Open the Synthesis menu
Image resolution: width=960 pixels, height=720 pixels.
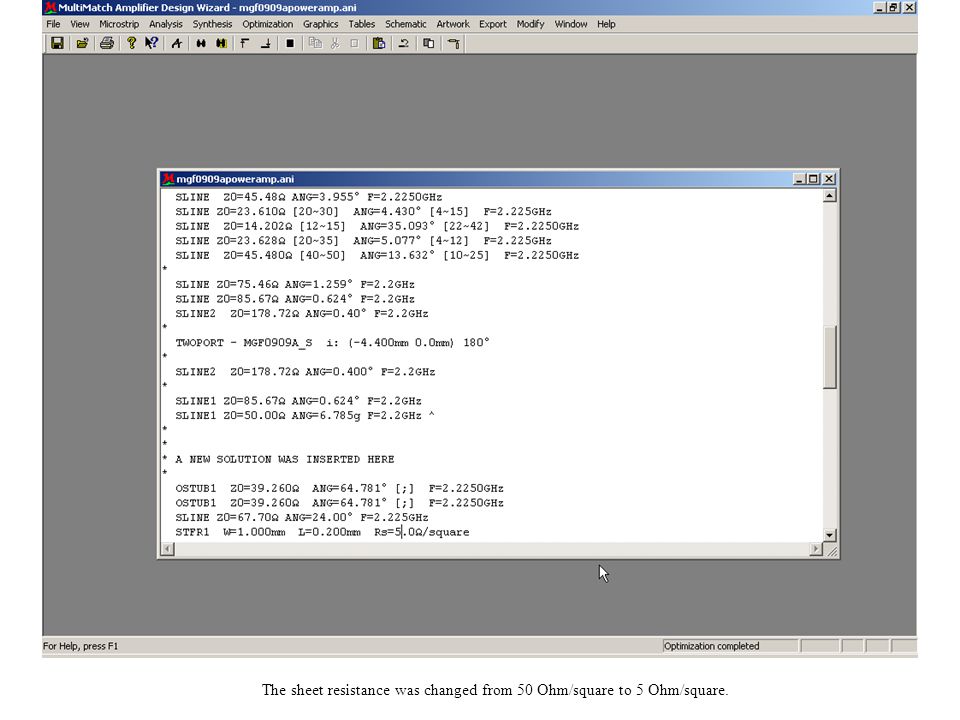coord(212,24)
